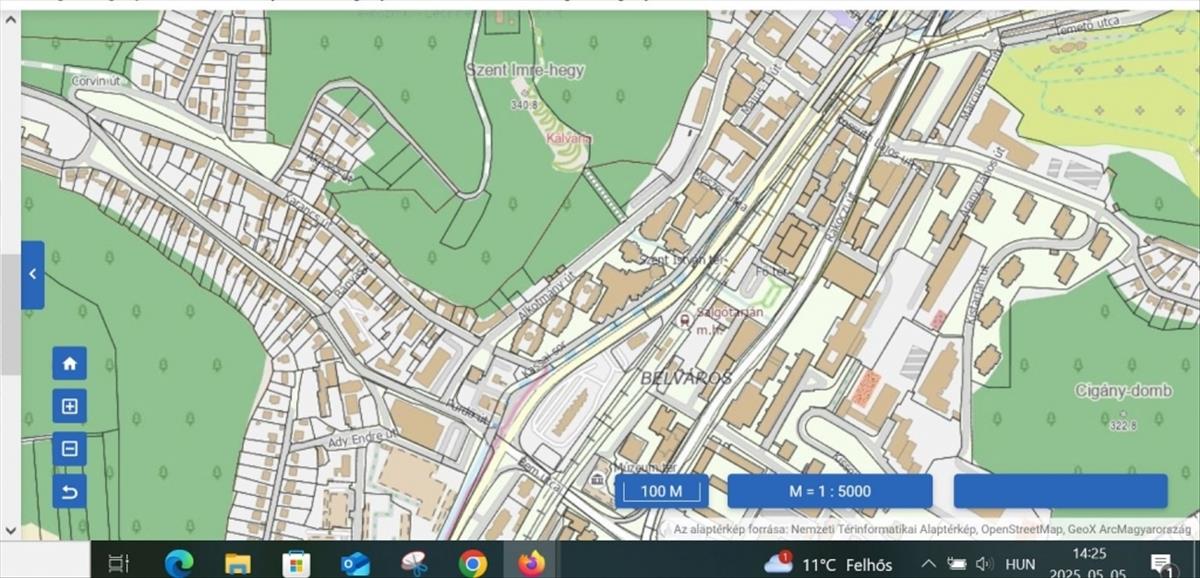Viewport: 1200px width, 578px height.
Task: Launch Microsoft Edge from the taskbar
Action: [180, 563]
